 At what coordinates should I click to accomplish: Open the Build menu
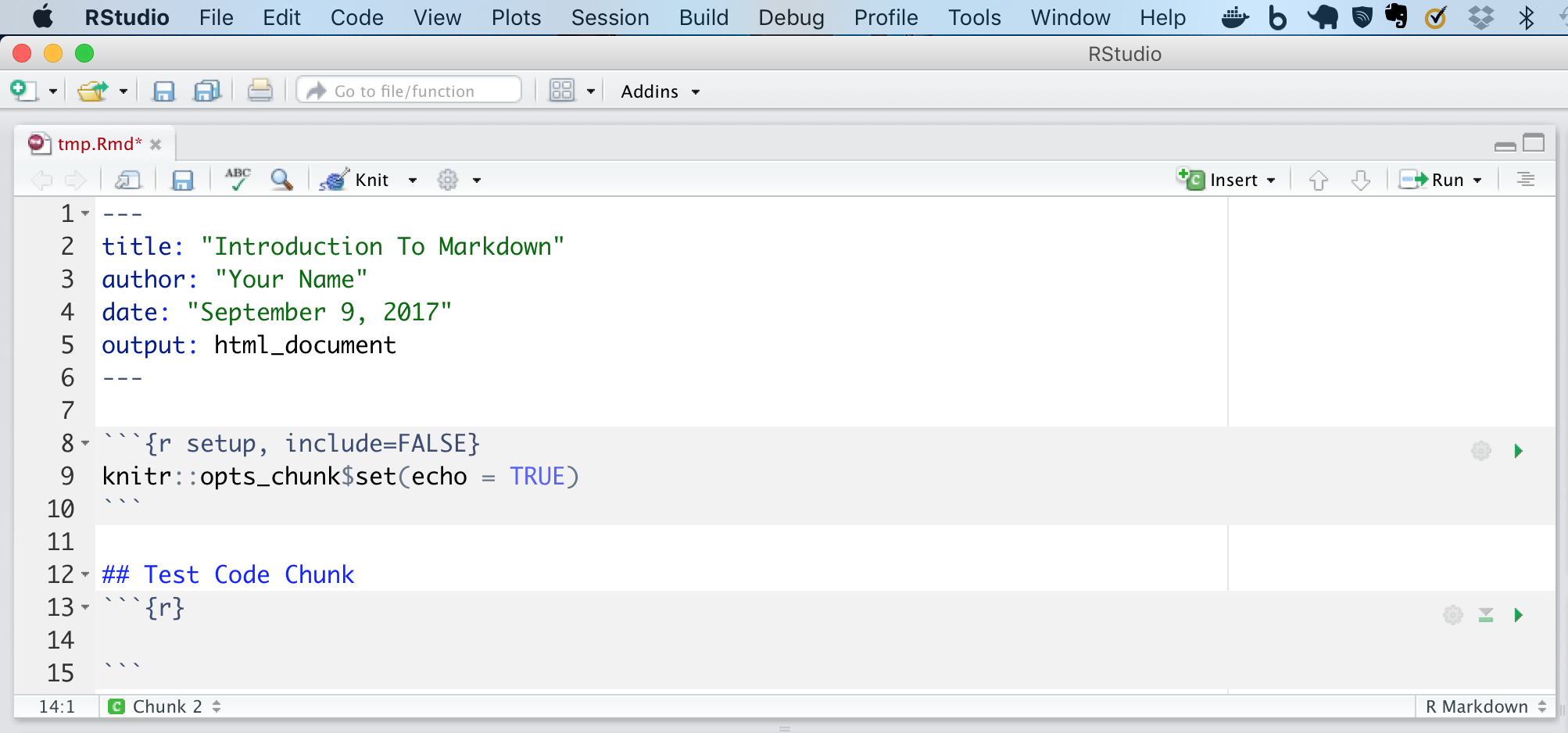tap(703, 17)
